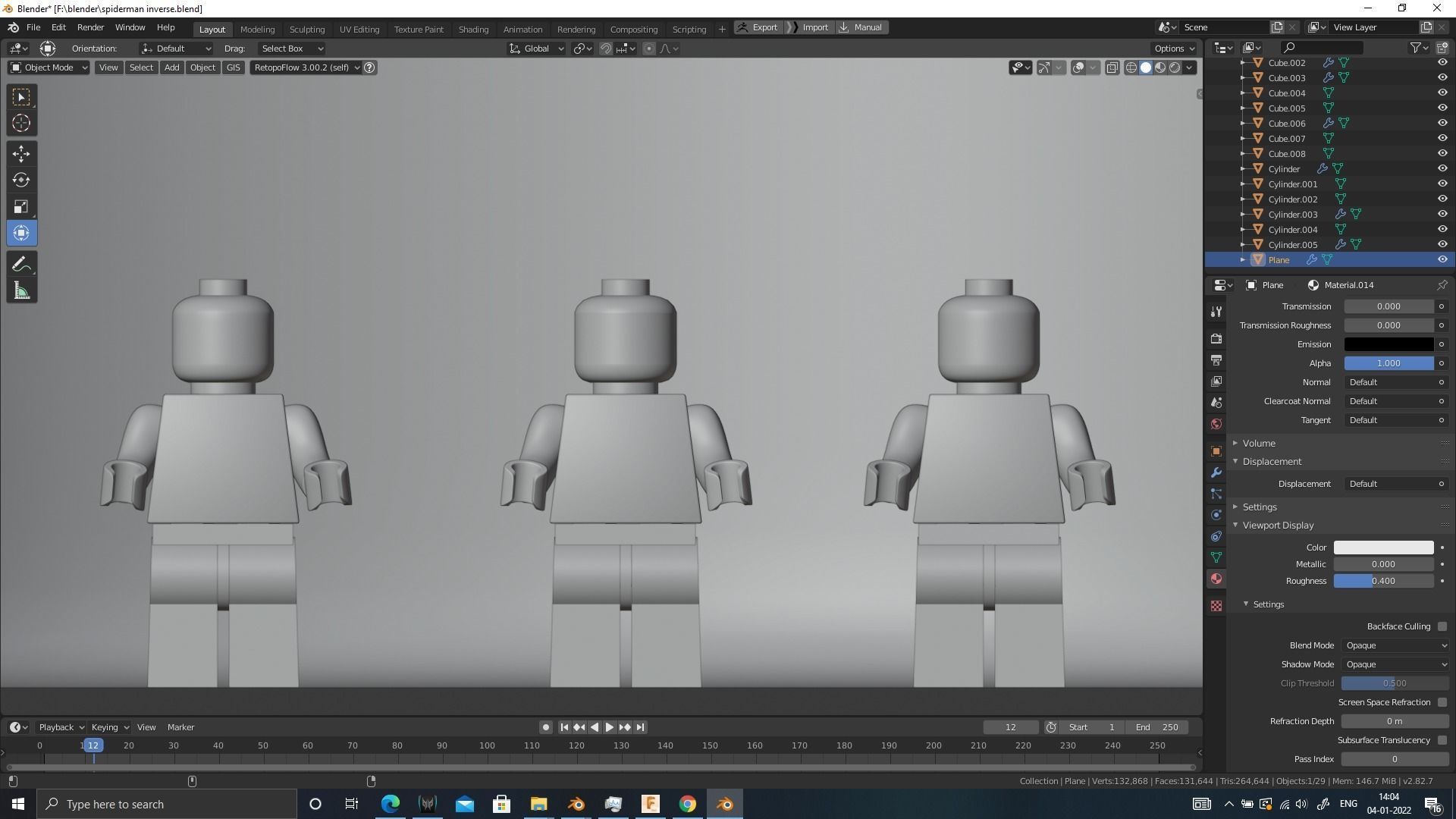Screen dimensions: 1456x819
Task: Choose the Move tool
Action: click(x=21, y=154)
